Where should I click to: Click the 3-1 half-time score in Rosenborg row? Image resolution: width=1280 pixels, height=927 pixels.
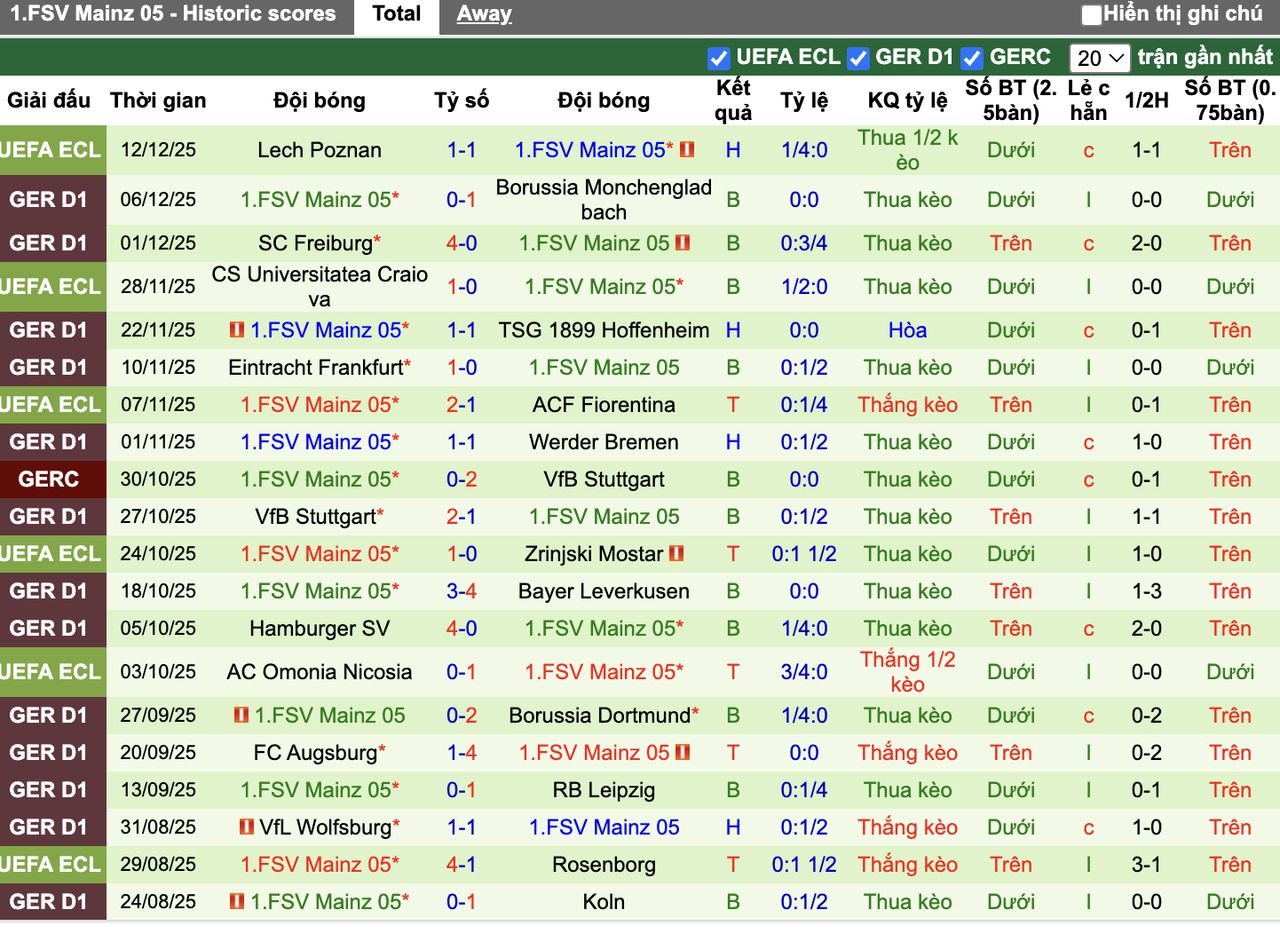[1146, 865]
